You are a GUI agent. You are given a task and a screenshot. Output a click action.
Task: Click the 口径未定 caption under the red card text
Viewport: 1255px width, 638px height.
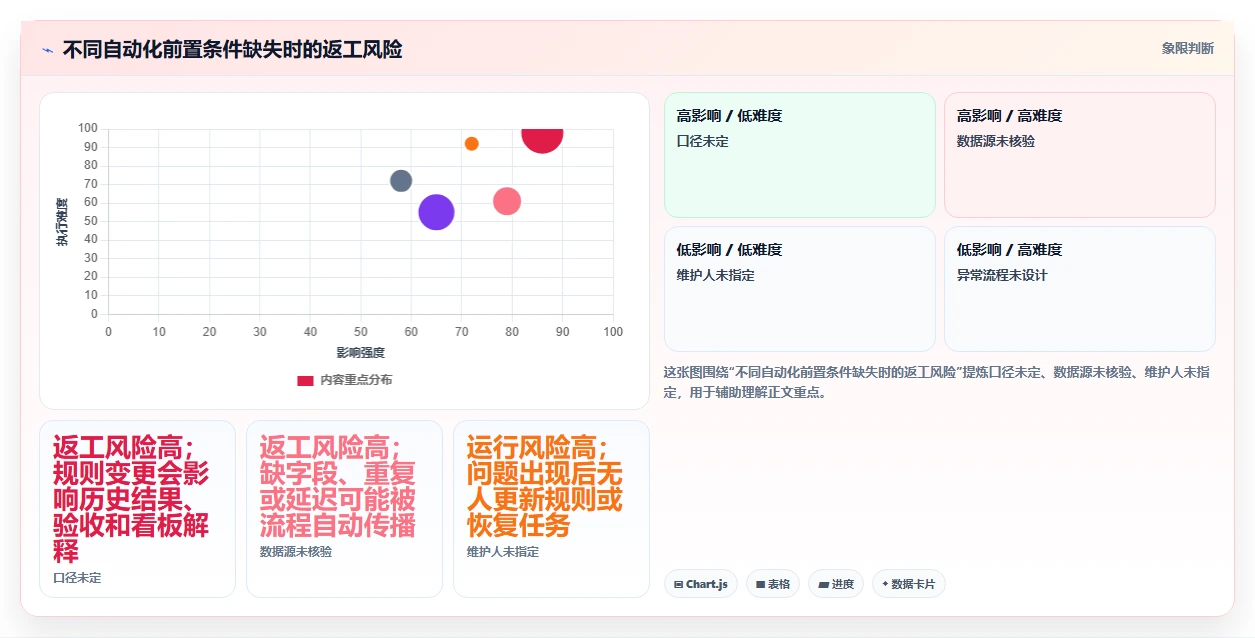[x=77, y=578]
